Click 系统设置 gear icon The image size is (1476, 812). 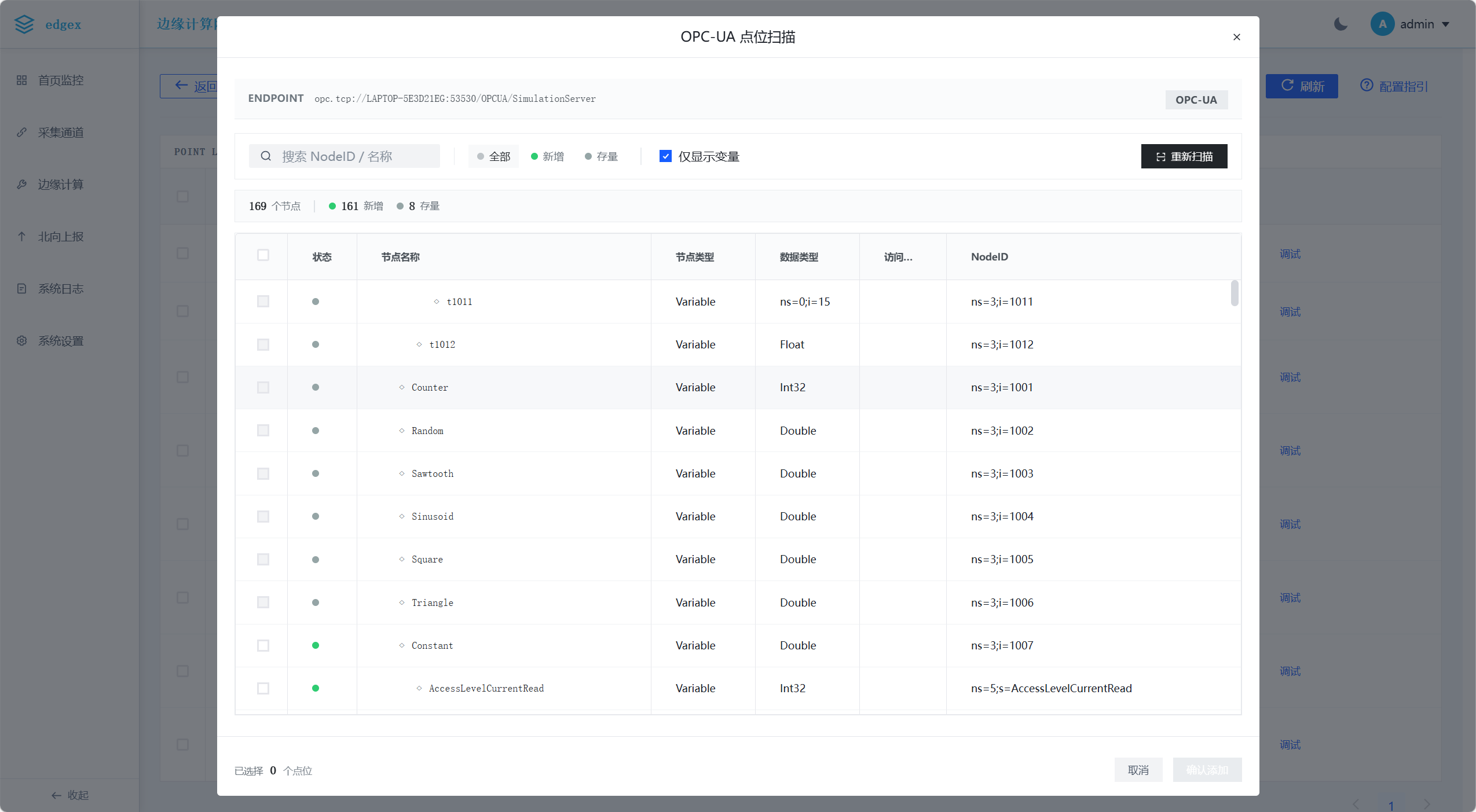pos(22,341)
